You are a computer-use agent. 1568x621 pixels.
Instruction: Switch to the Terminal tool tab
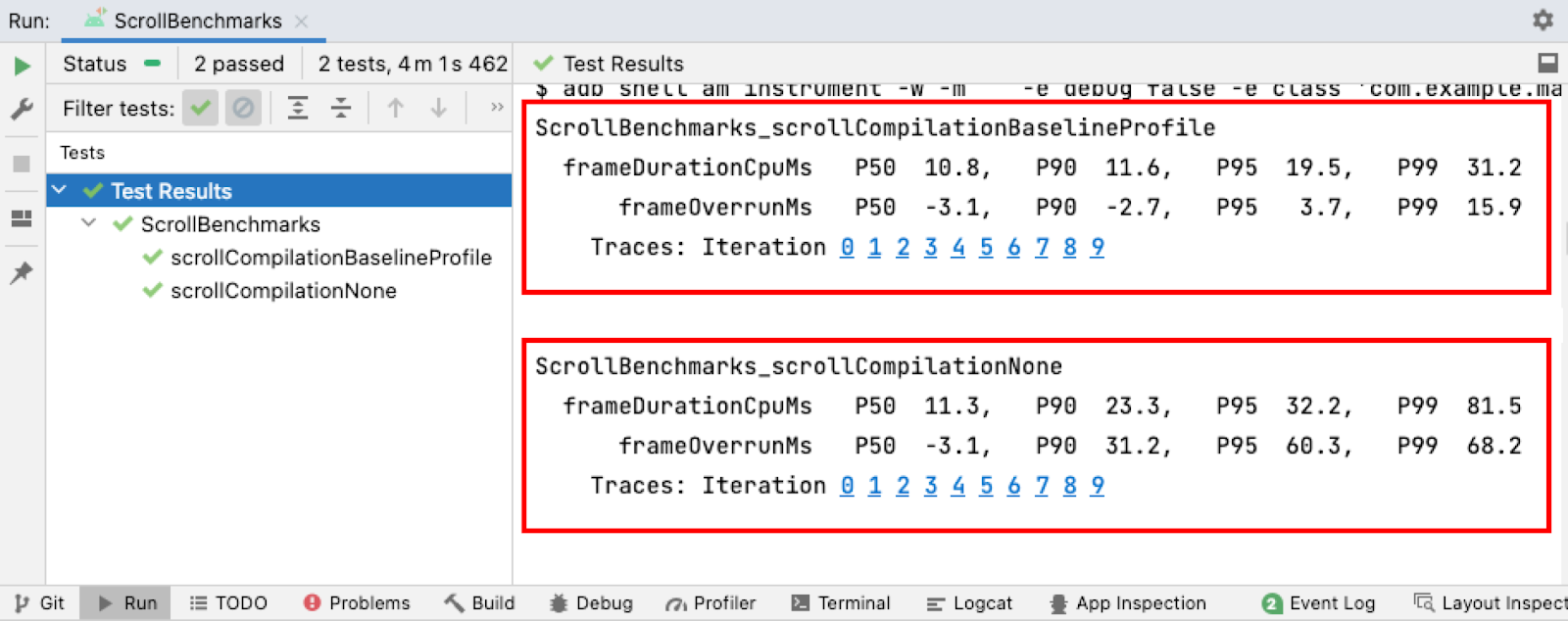click(841, 603)
